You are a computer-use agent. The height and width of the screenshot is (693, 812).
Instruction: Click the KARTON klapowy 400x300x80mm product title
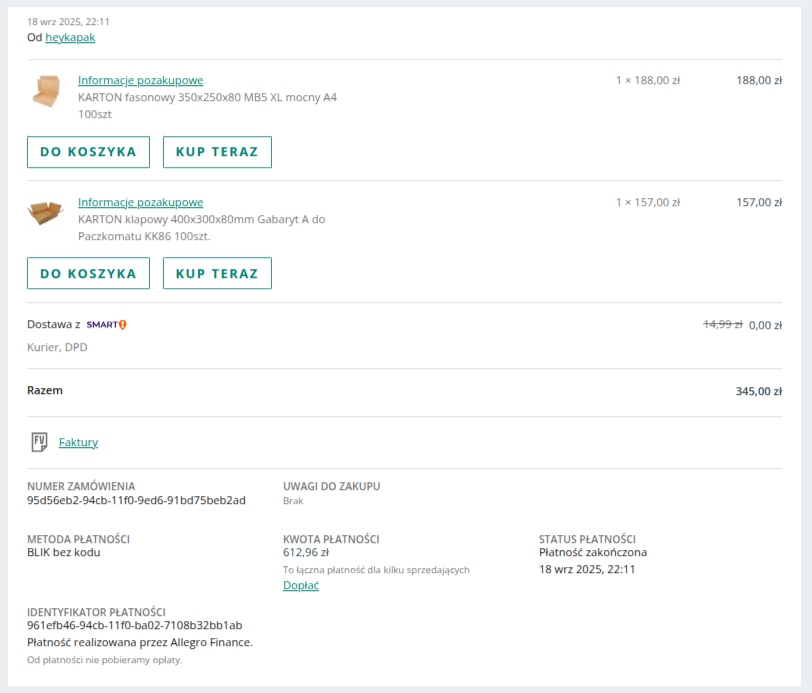click(201, 219)
